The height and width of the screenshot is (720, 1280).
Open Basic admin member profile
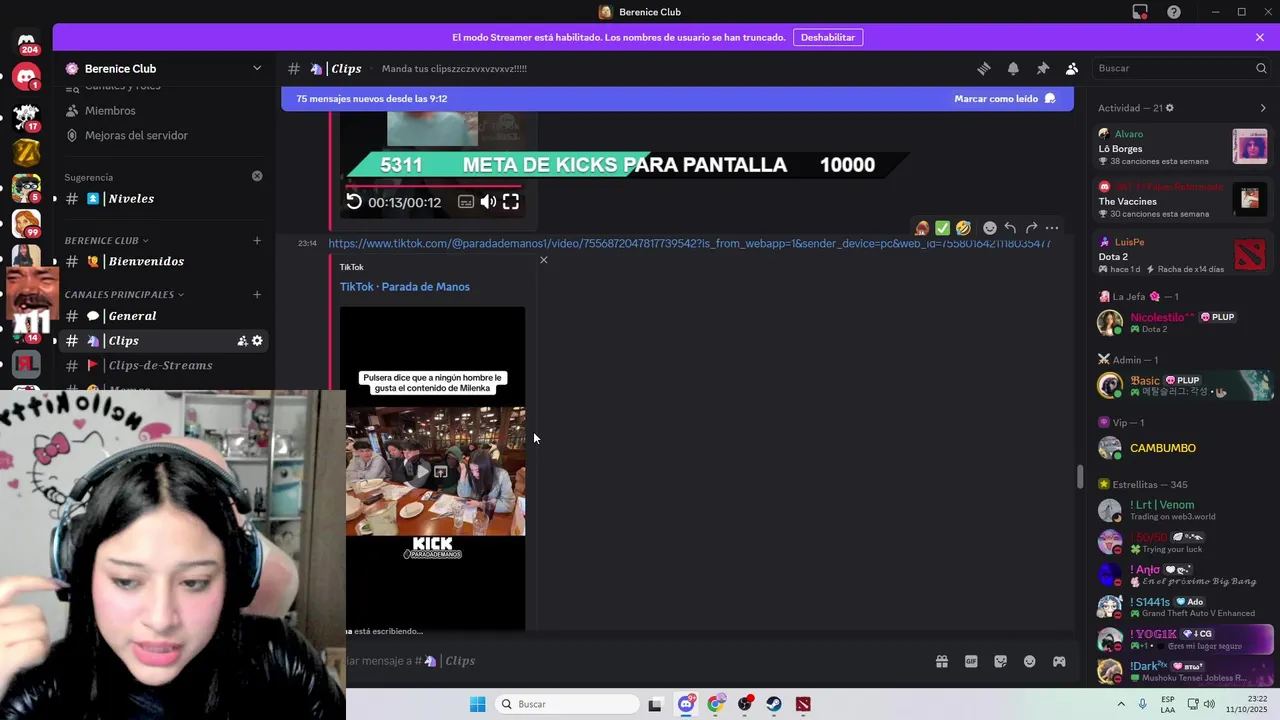1183,385
